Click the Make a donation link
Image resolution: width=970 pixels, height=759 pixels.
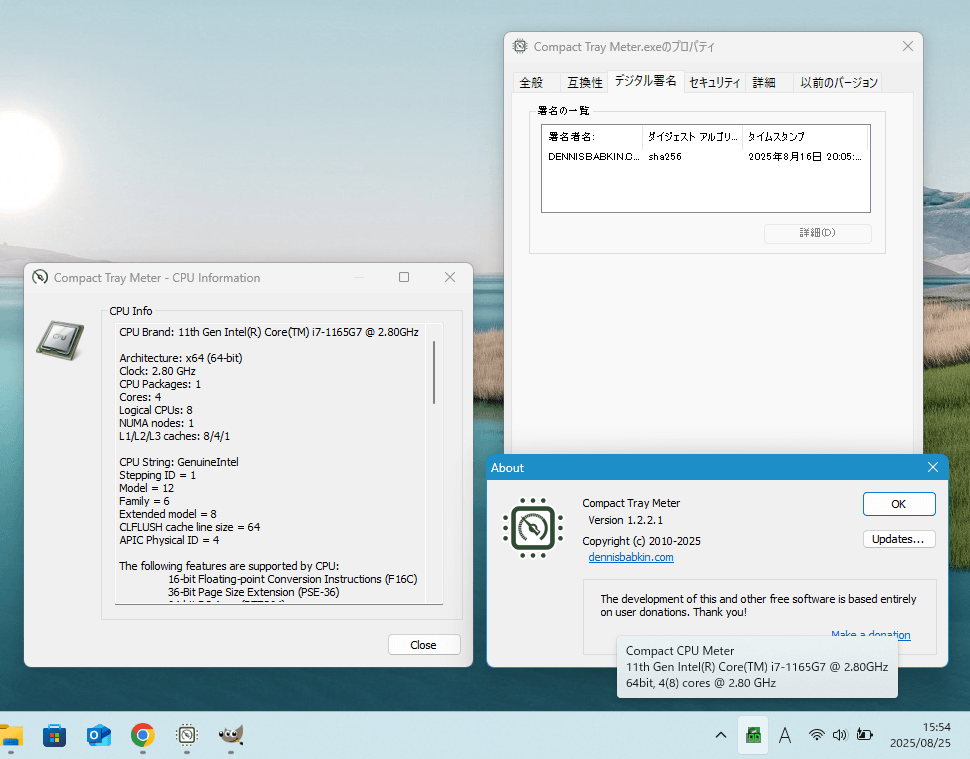click(870, 635)
